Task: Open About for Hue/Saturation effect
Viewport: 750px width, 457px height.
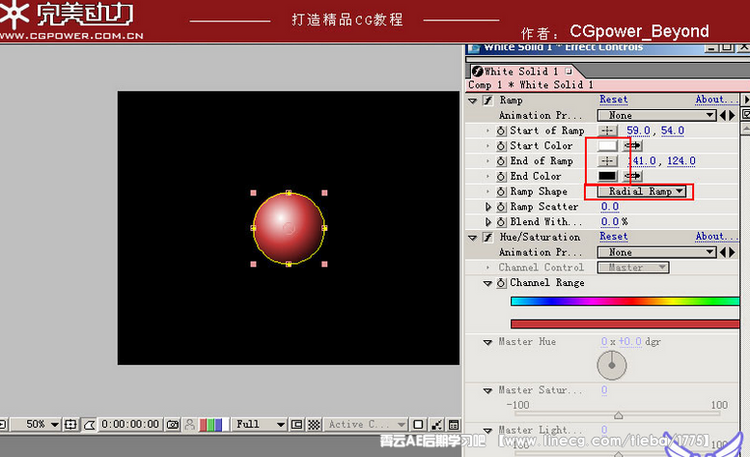Action: (x=716, y=236)
